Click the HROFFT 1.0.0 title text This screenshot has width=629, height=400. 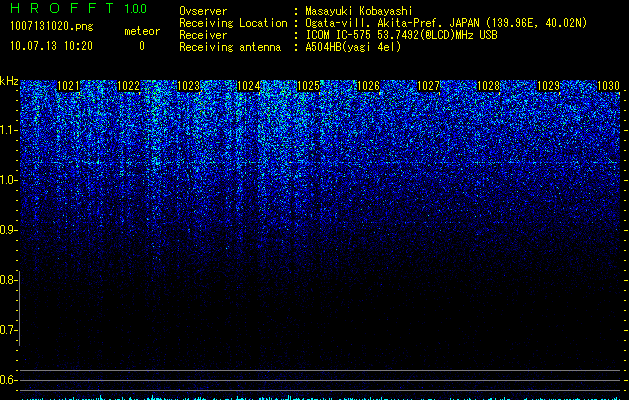click(x=79, y=8)
